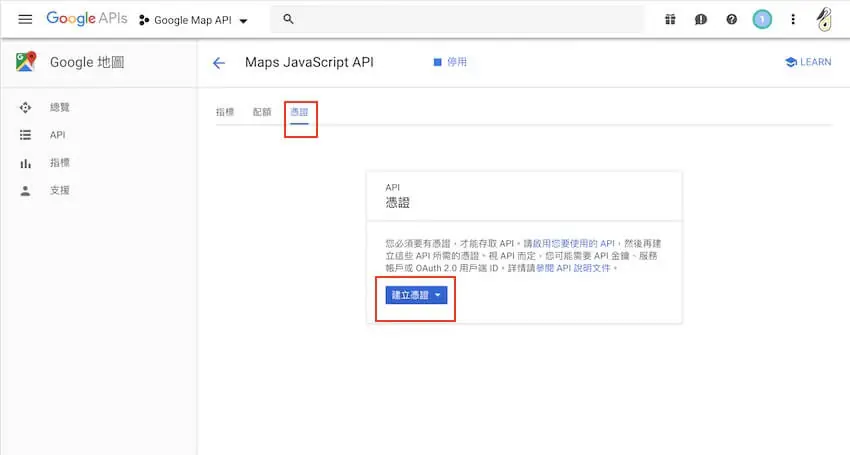Screen dimensions: 850x455
Task: Go back with the left arrow
Action: coord(219,63)
